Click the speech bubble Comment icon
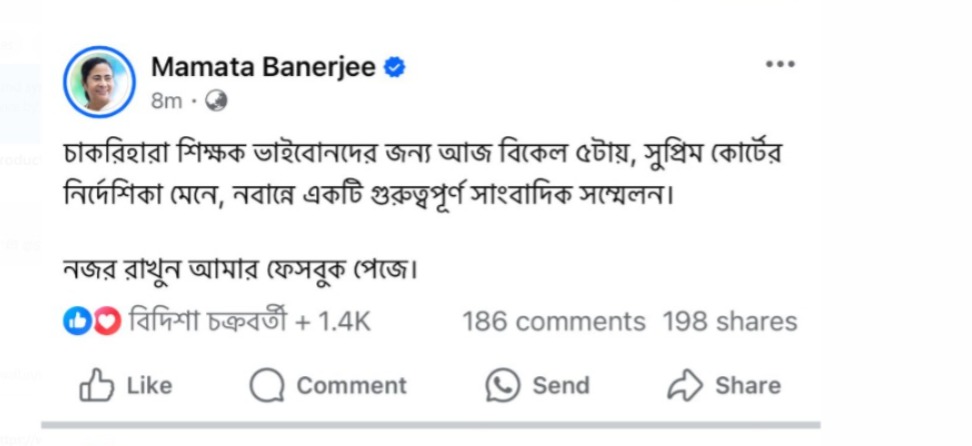Image resolution: width=972 pixels, height=446 pixels. 267,385
